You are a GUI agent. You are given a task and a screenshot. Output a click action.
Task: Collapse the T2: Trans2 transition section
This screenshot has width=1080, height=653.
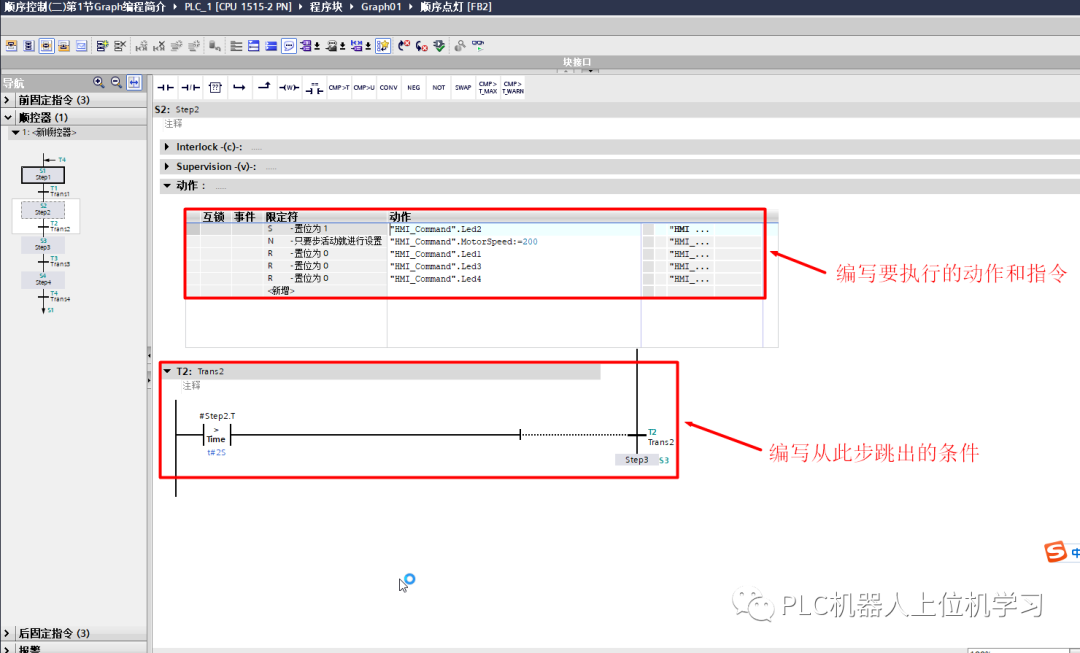pos(168,371)
